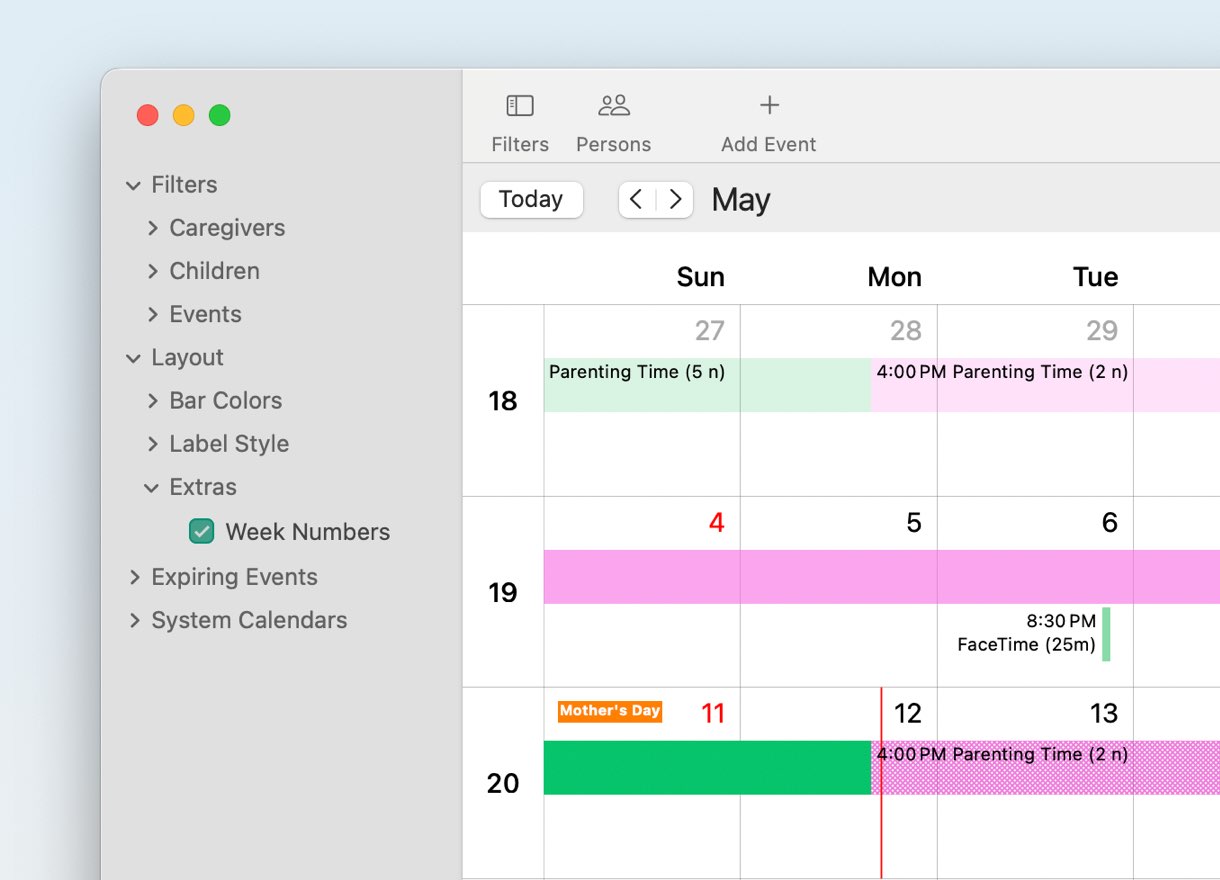1220x880 pixels.
Task: Select week number 20
Action: point(503,784)
